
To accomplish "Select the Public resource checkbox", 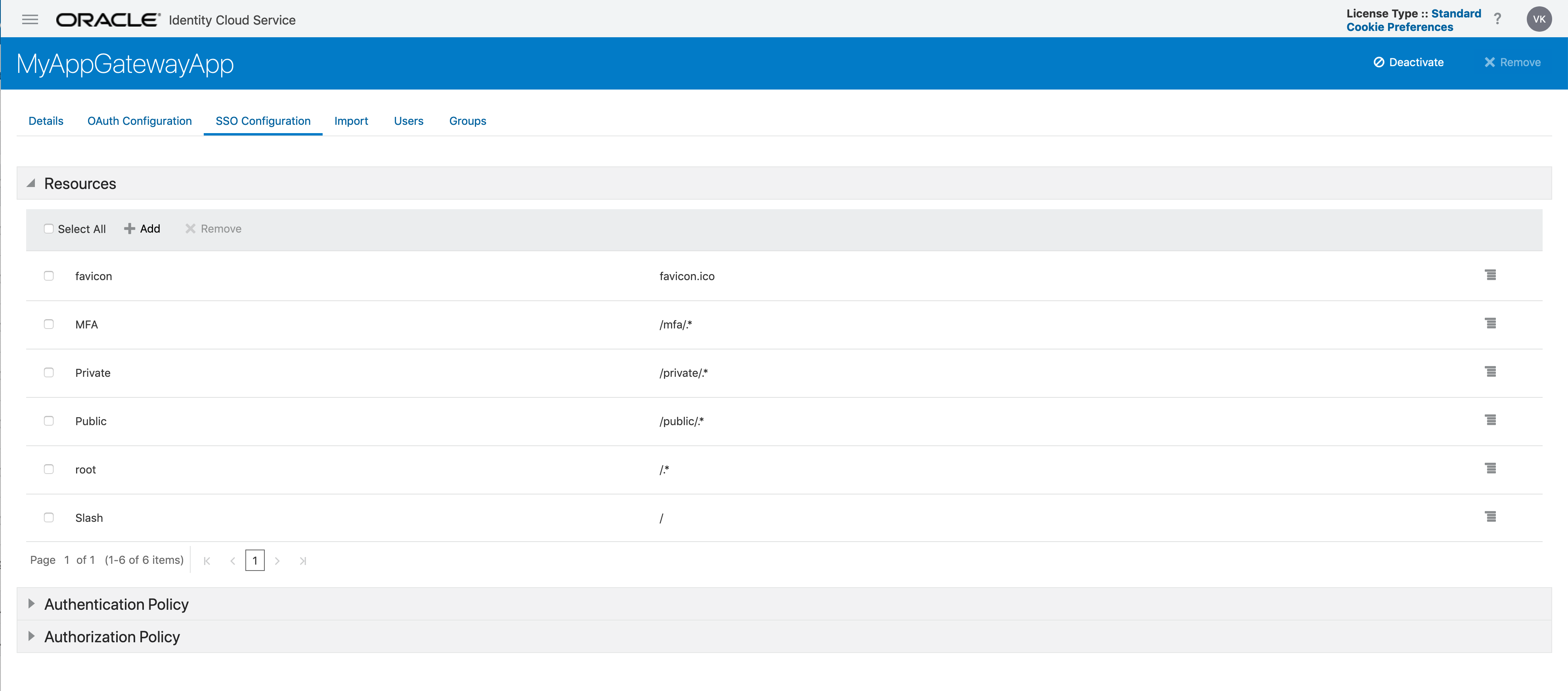I will [x=49, y=421].
